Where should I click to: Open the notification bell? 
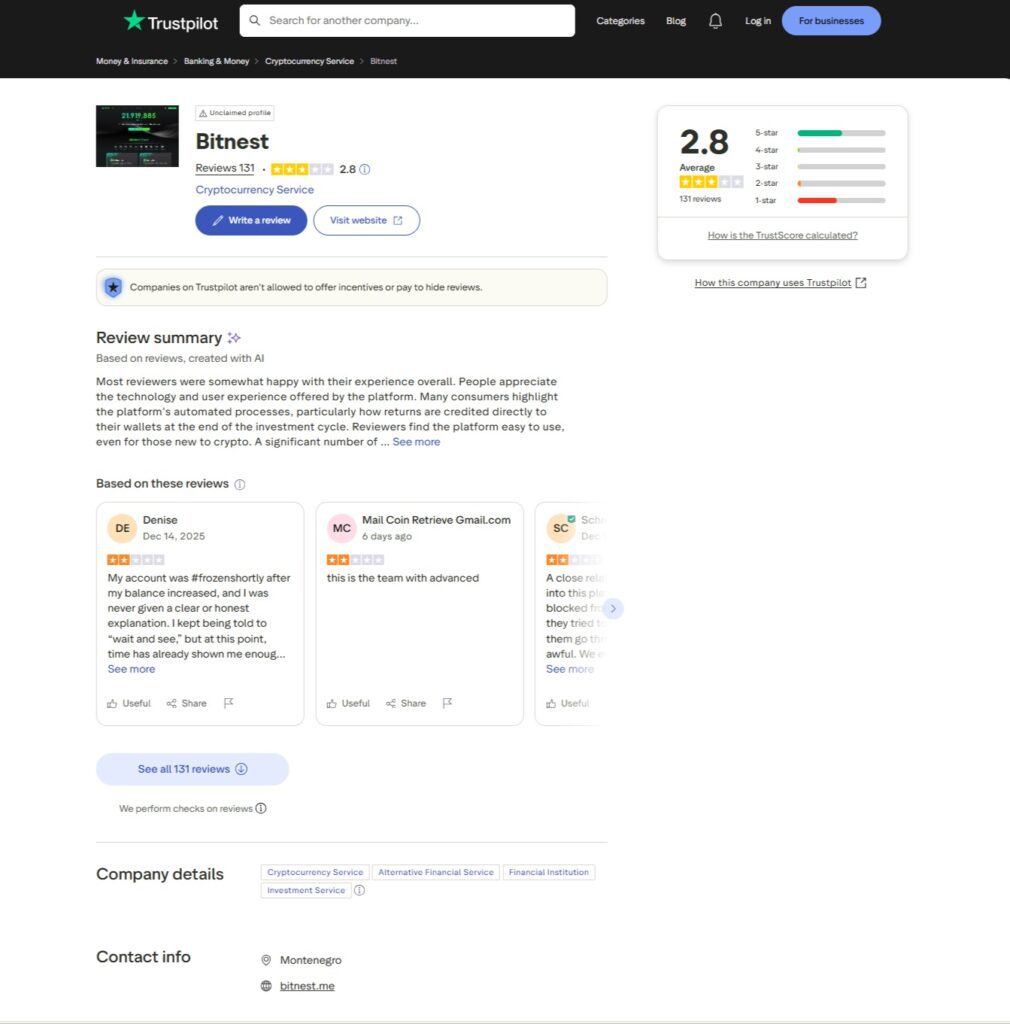pos(715,20)
